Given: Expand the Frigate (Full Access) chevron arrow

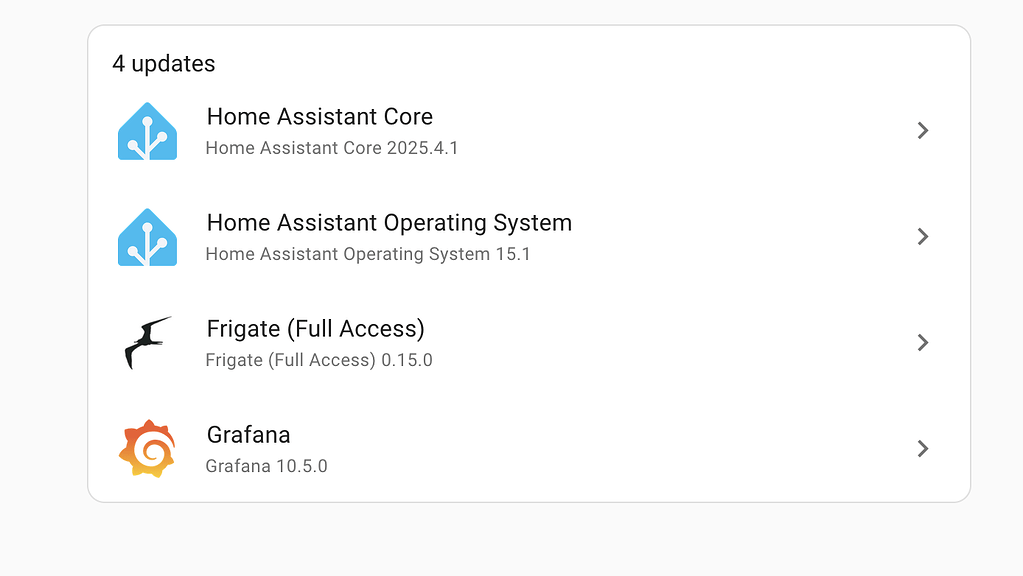Looking at the screenshot, I should (923, 343).
